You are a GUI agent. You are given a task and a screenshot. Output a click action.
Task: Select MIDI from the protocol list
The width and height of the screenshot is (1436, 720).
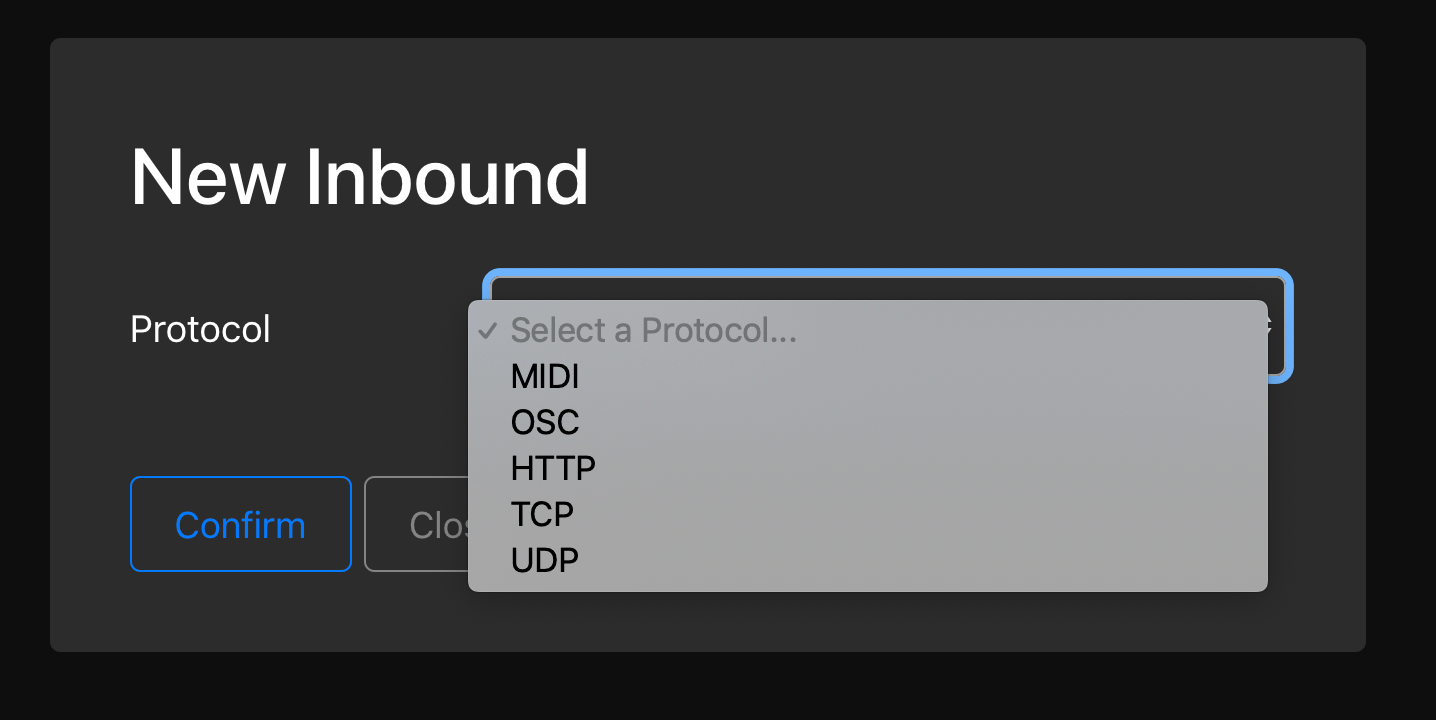click(545, 377)
